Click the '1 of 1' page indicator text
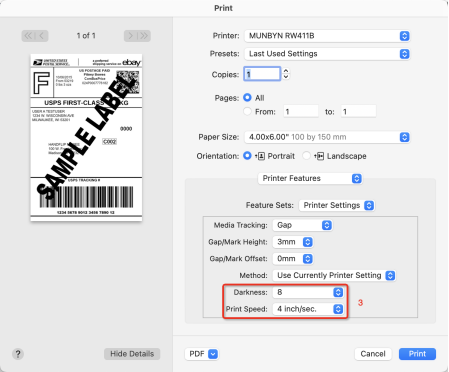 tap(86, 36)
